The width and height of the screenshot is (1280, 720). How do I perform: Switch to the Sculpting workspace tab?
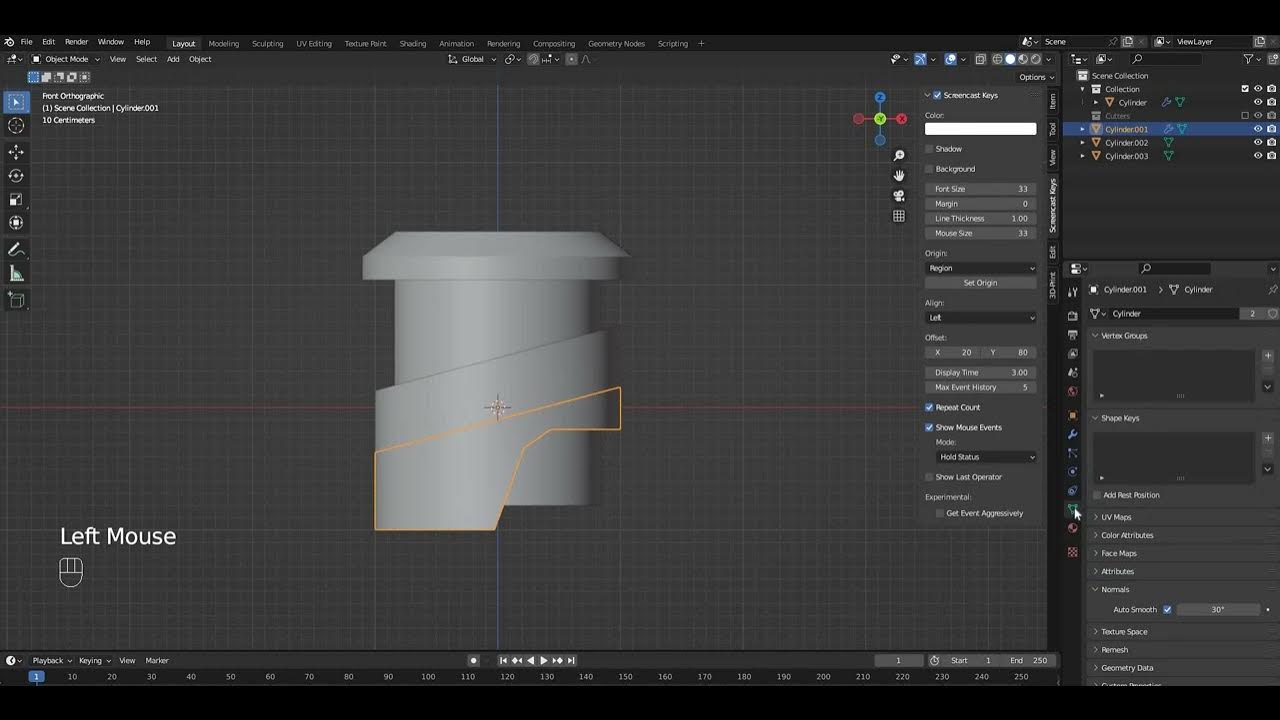point(267,43)
